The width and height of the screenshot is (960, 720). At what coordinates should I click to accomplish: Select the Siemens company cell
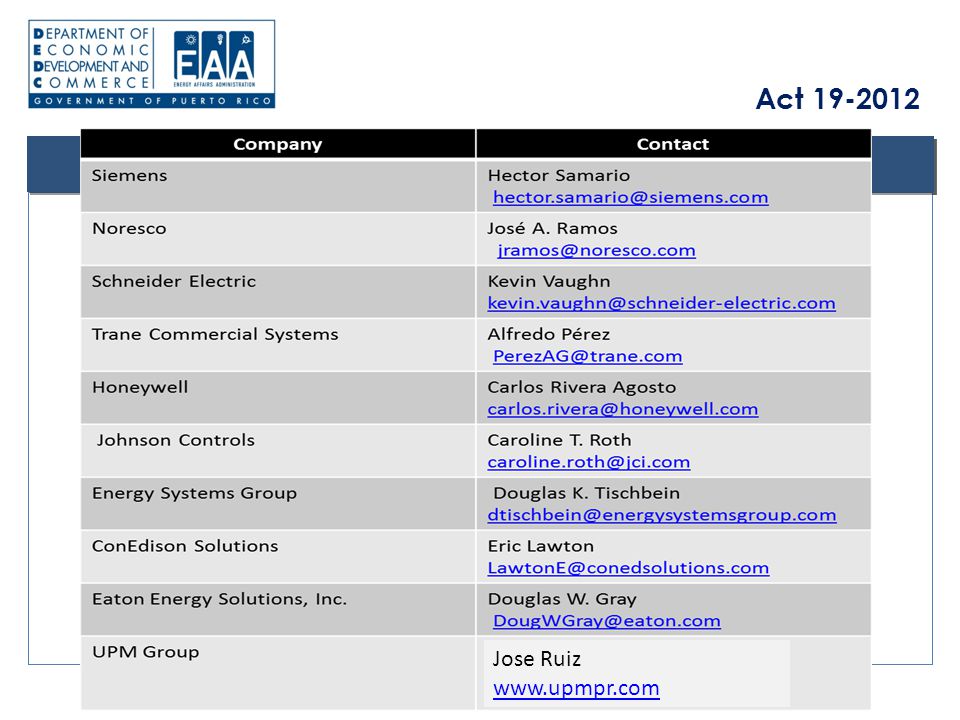pos(278,186)
